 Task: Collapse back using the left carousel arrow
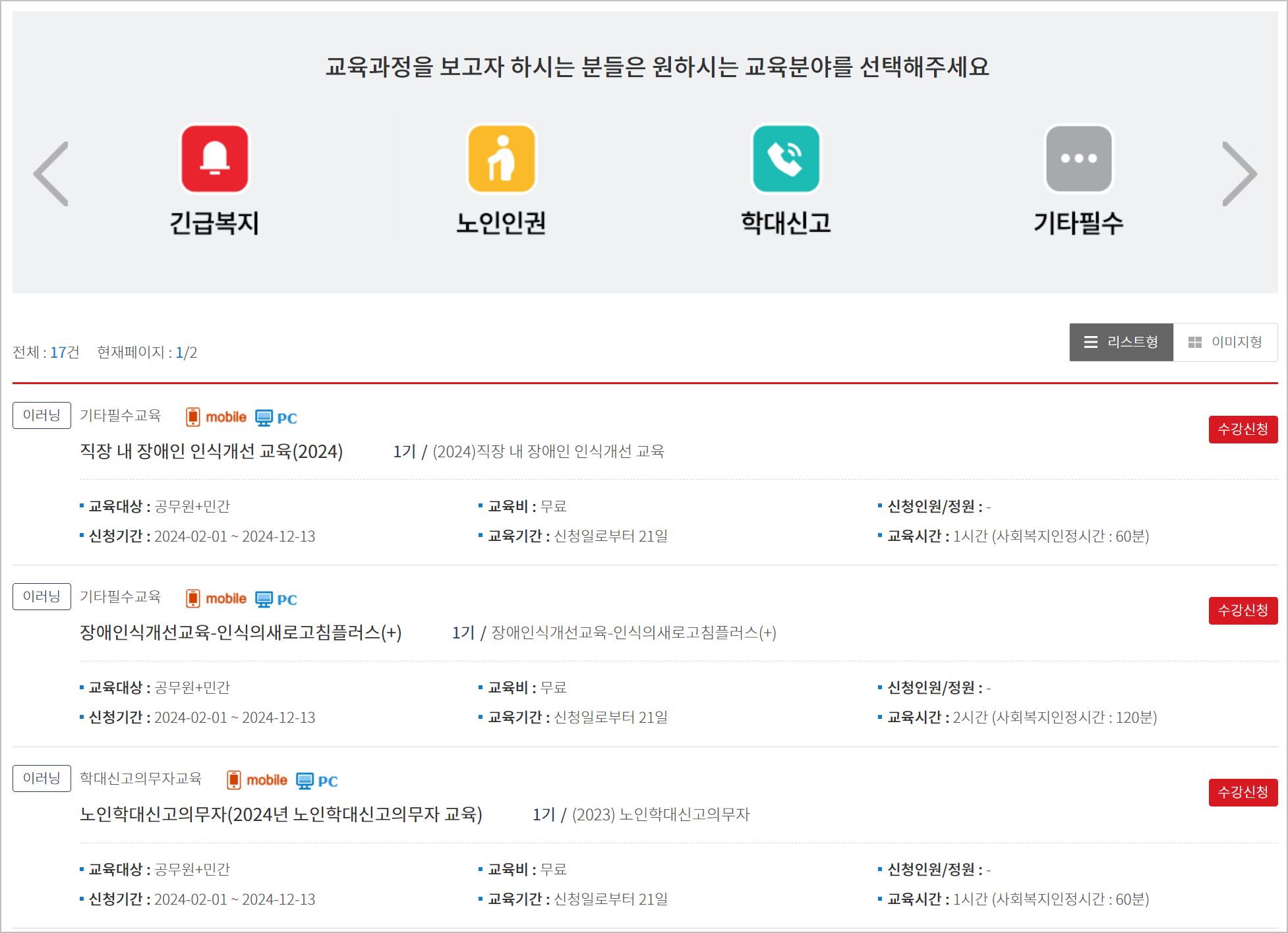tap(50, 174)
